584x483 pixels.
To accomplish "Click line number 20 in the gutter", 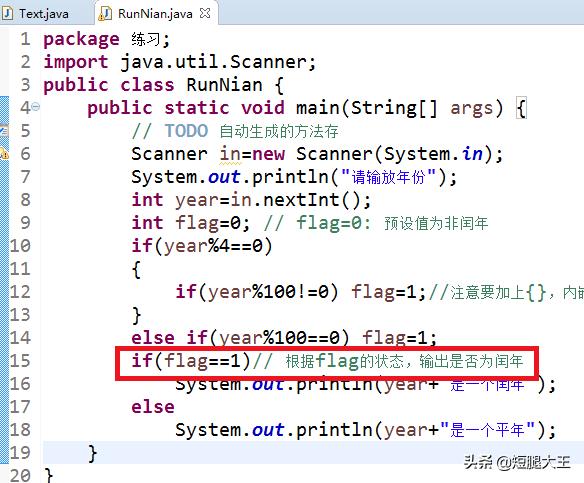I will pos(20,475).
